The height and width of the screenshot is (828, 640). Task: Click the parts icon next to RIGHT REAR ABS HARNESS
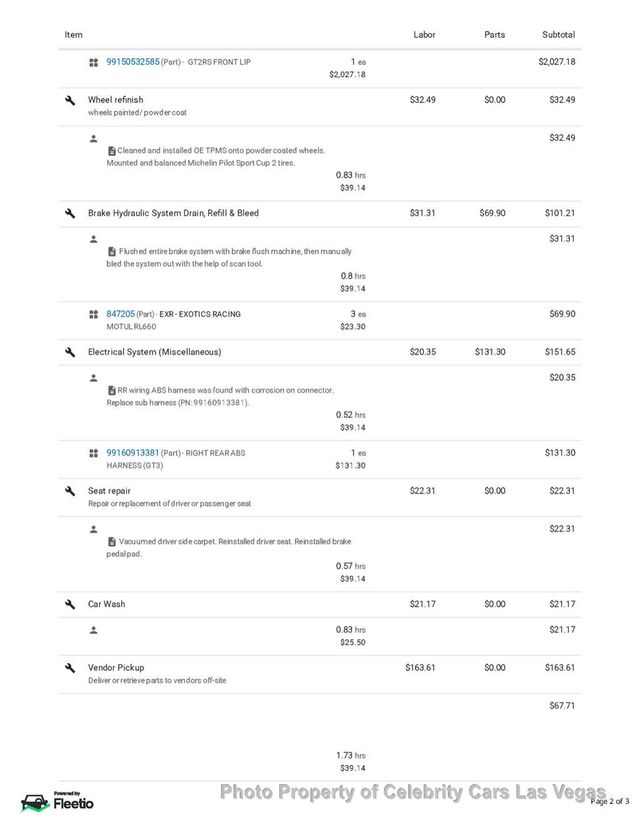93,453
